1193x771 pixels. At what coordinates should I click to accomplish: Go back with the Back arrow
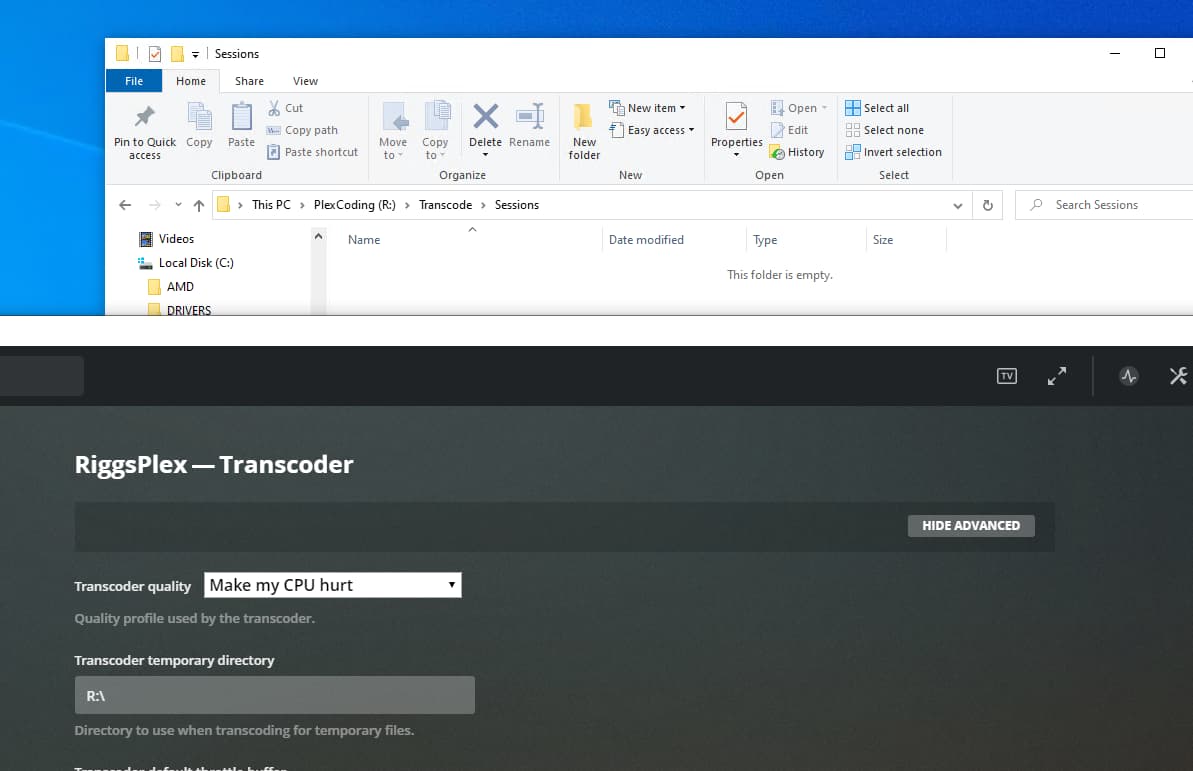(126, 205)
